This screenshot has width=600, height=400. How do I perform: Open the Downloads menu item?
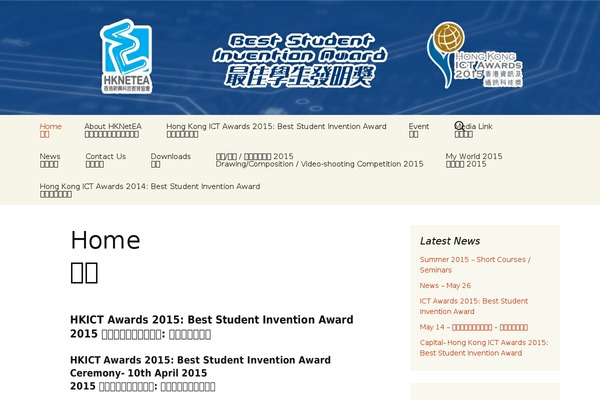pyautogui.click(x=171, y=160)
